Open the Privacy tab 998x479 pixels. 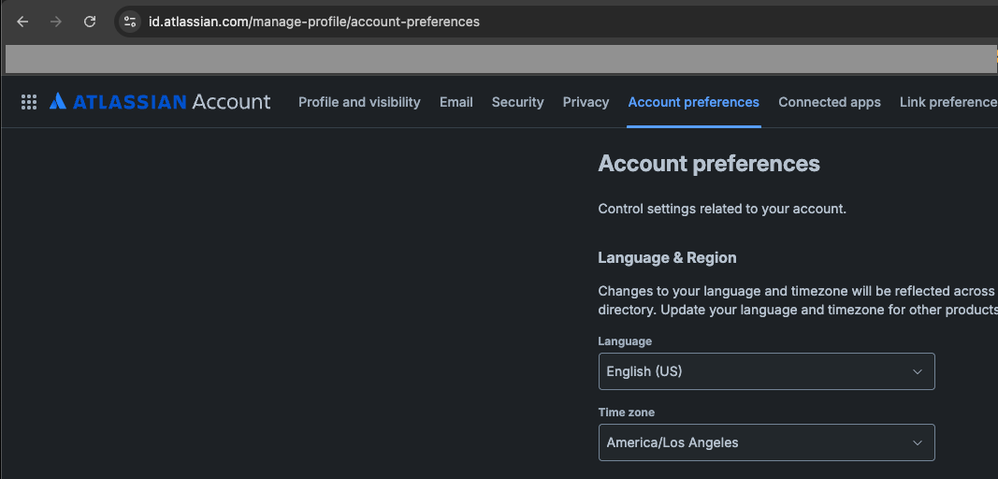[x=586, y=102]
